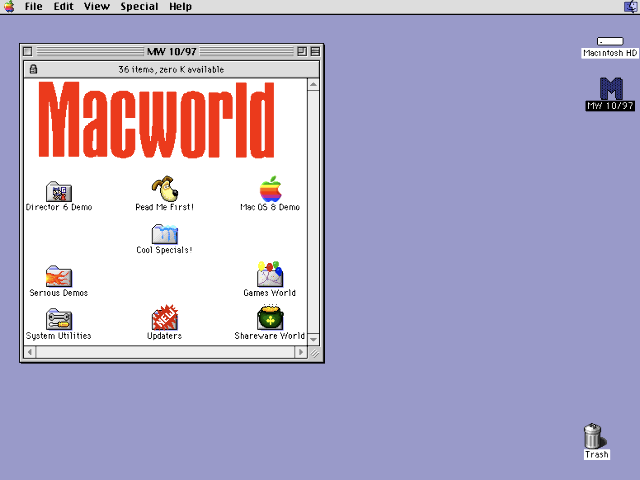640x480 pixels.
Task: Select the Games World balloons icon
Action: [x=270, y=274]
